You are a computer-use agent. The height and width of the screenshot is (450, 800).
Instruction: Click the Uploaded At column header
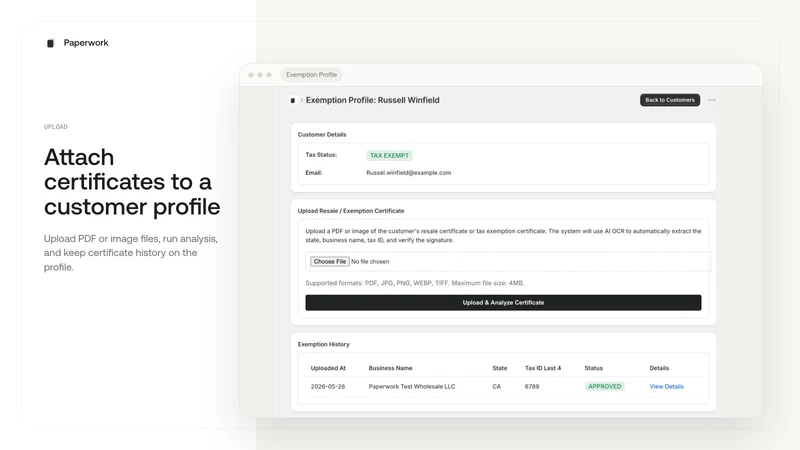click(328, 368)
